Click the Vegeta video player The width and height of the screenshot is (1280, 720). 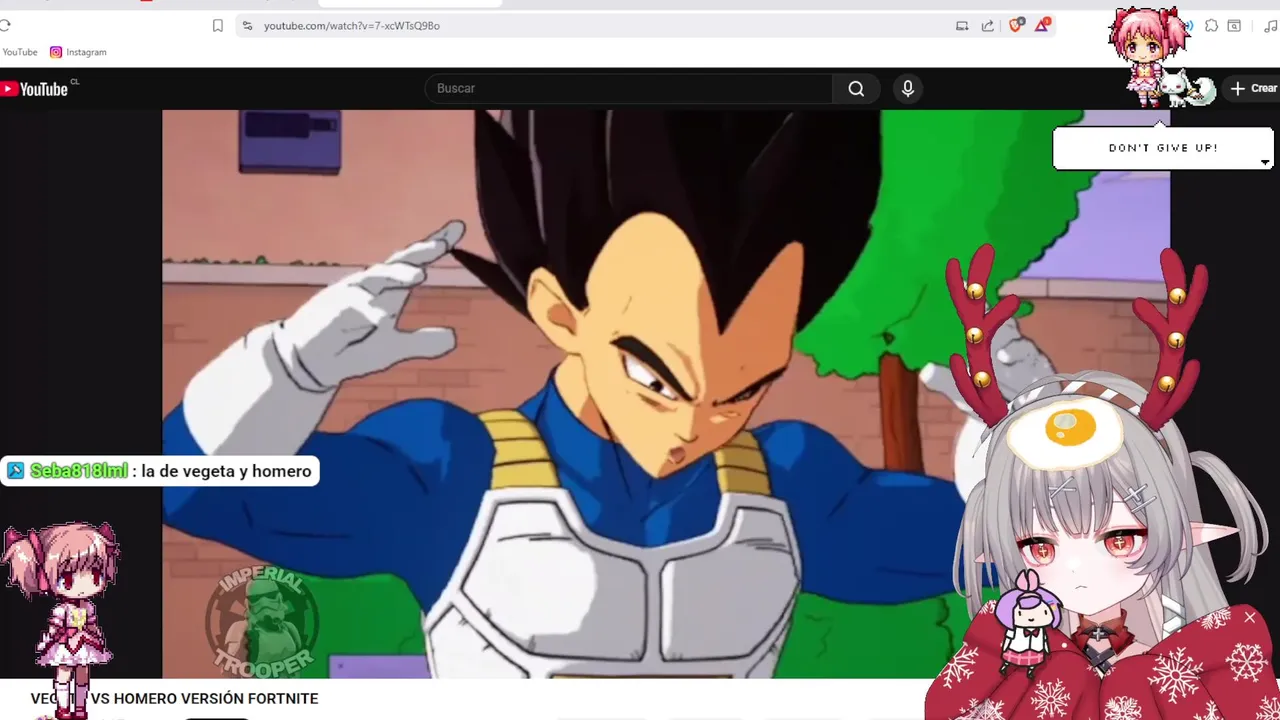[666, 394]
